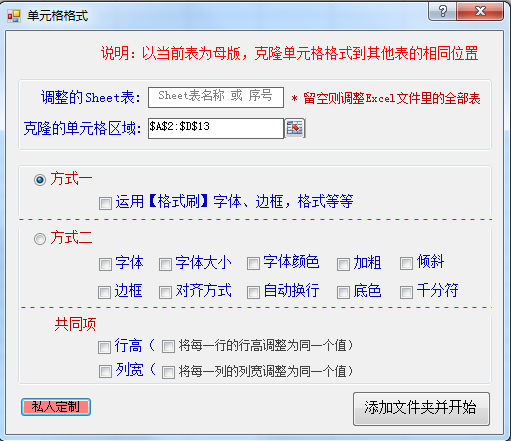Click the 添加文件夹并开始 button
This screenshot has height=441, width=511.
[x=421, y=409]
